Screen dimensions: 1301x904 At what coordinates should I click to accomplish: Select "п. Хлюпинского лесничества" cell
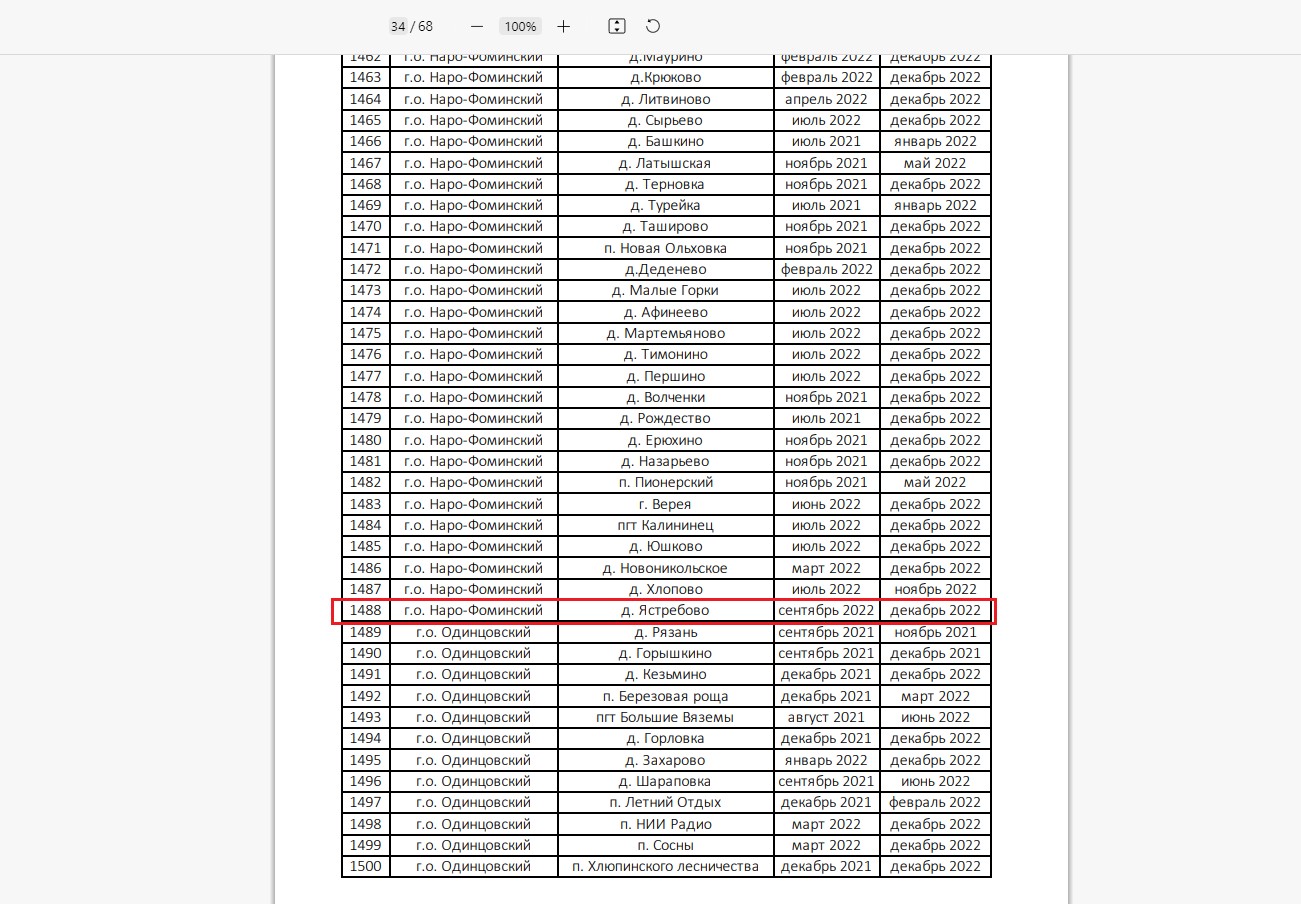coord(665,866)
